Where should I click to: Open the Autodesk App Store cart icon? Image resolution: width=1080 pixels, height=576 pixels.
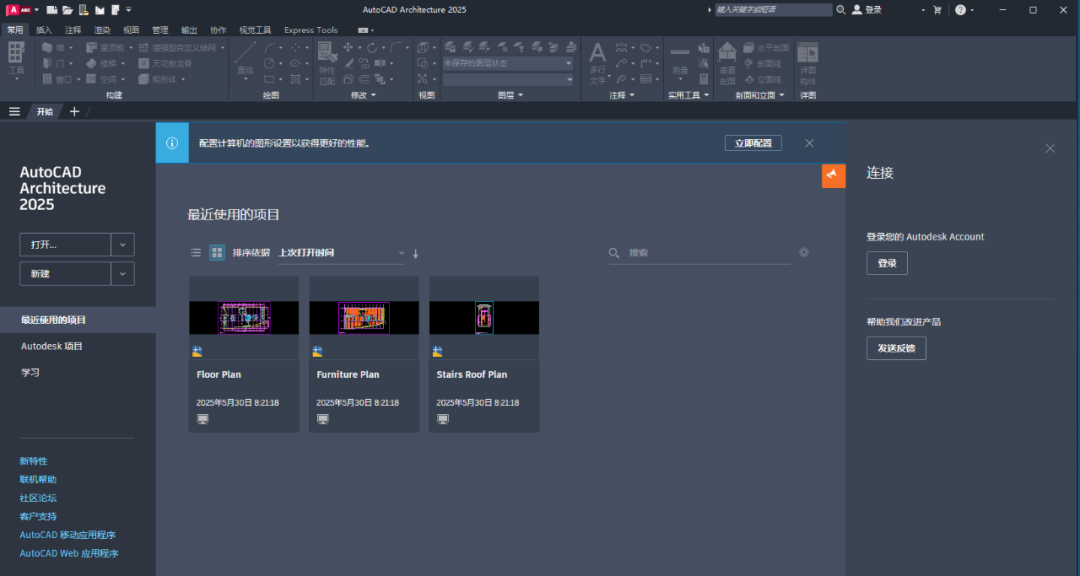[x=937, y=9]
